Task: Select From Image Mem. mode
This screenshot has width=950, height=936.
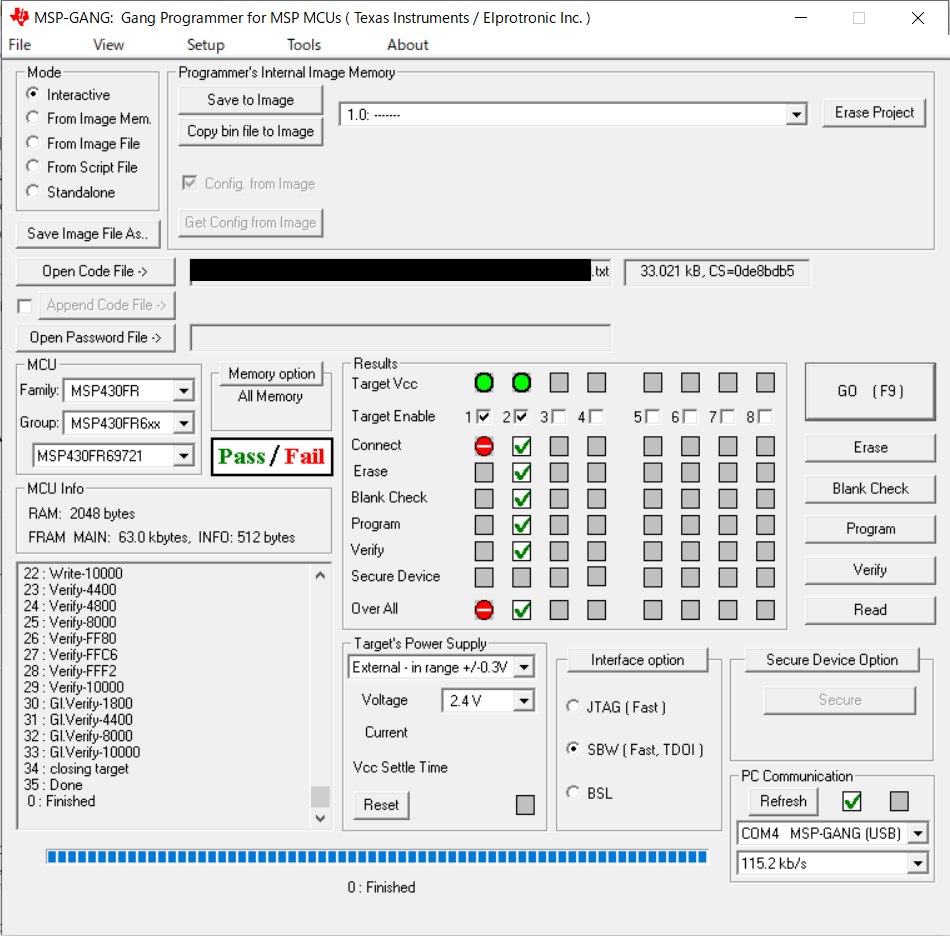Action: 33,118
